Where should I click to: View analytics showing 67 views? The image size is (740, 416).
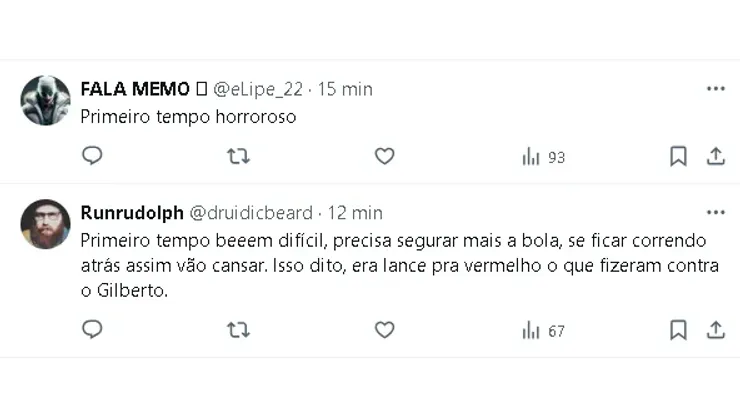tap(543, 330)
